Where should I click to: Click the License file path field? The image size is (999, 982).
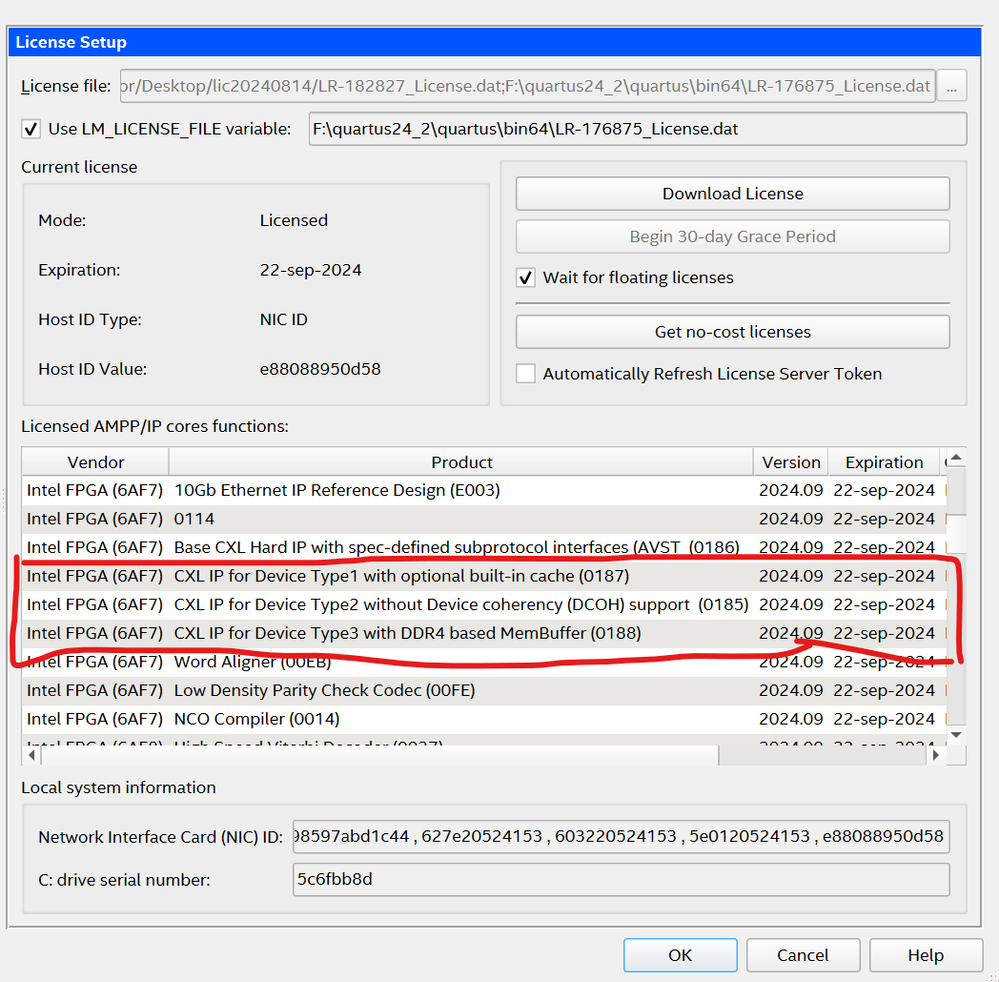[x=528, y=86]
